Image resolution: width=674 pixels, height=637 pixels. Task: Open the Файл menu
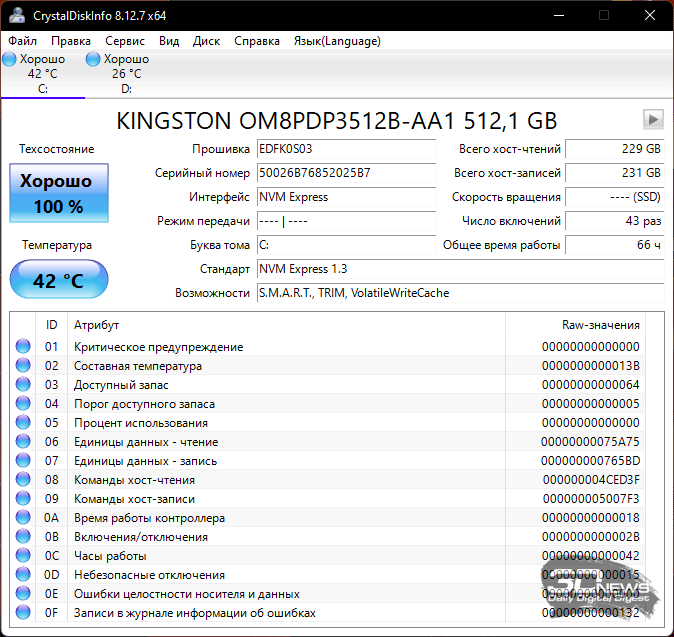pos(22,41)
